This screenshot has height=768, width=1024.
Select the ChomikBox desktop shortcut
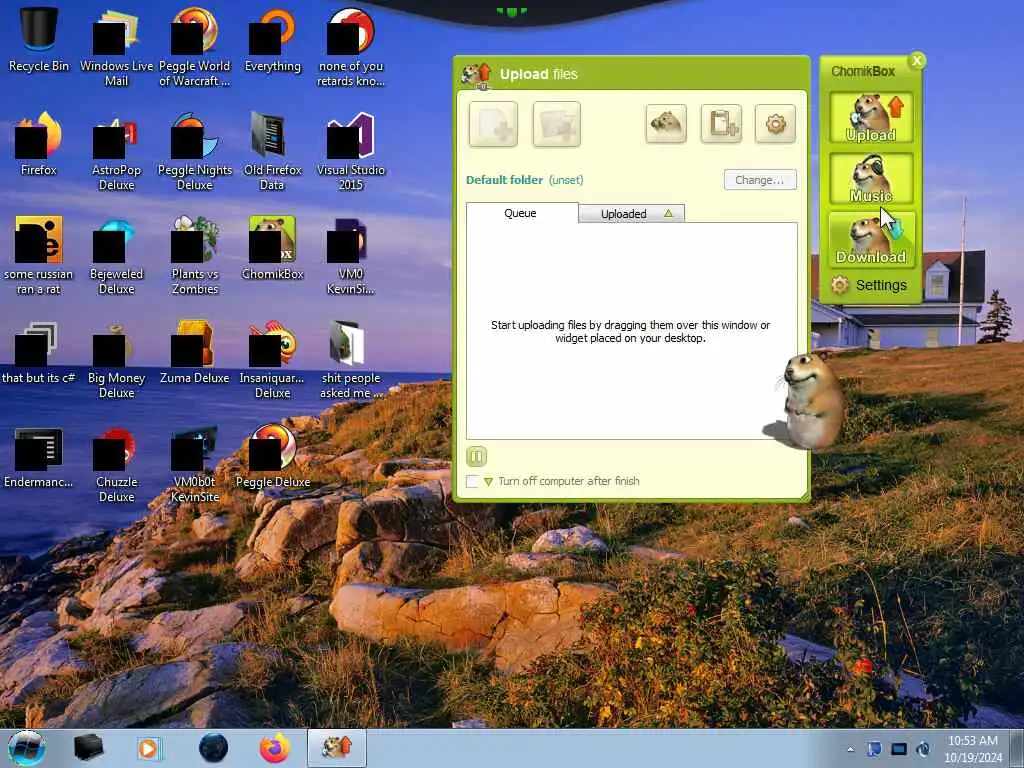(x=272, y=248)
